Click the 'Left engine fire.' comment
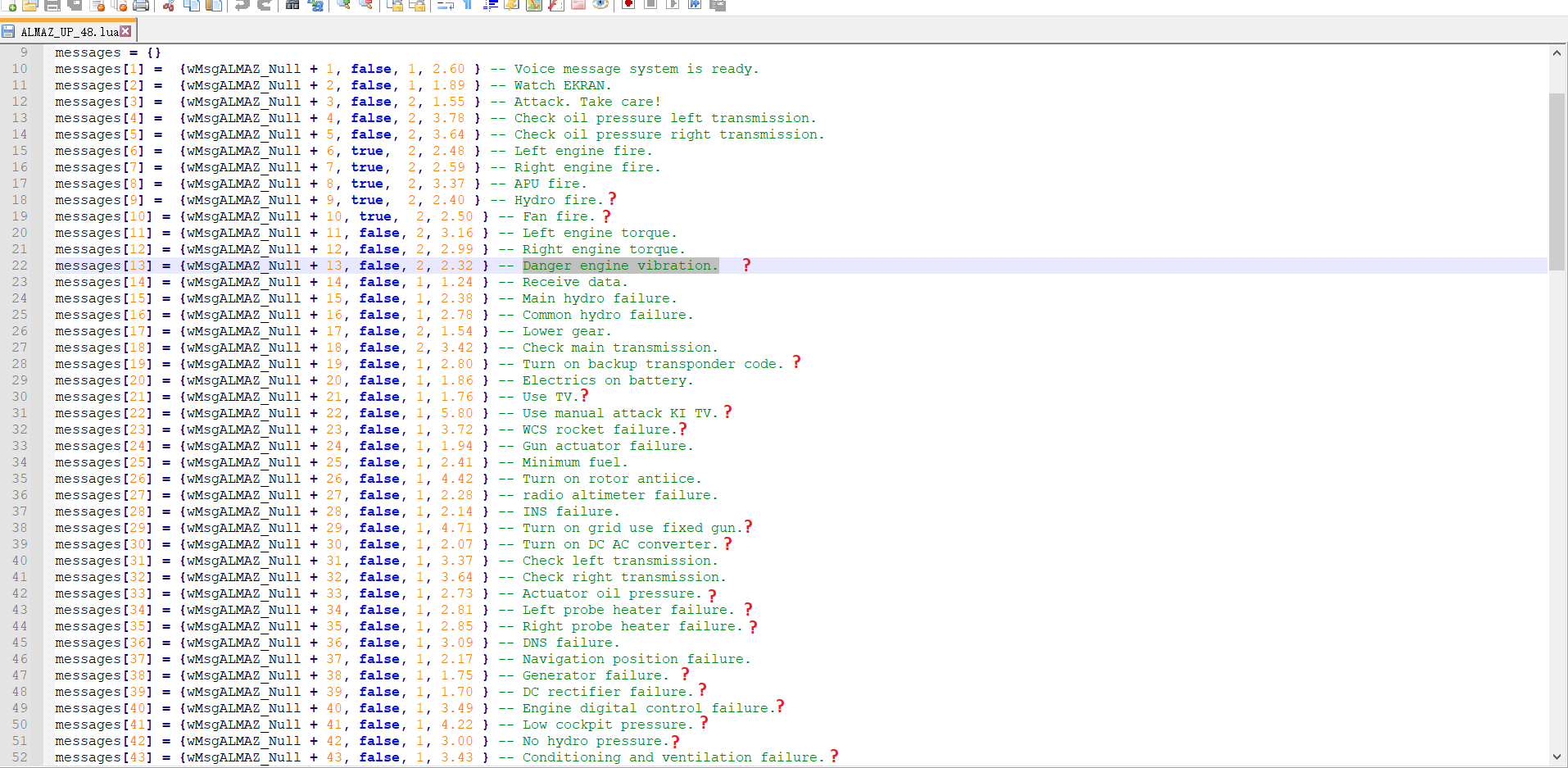The width and height of the screenshot is (1568, 768). click(583, 151)
